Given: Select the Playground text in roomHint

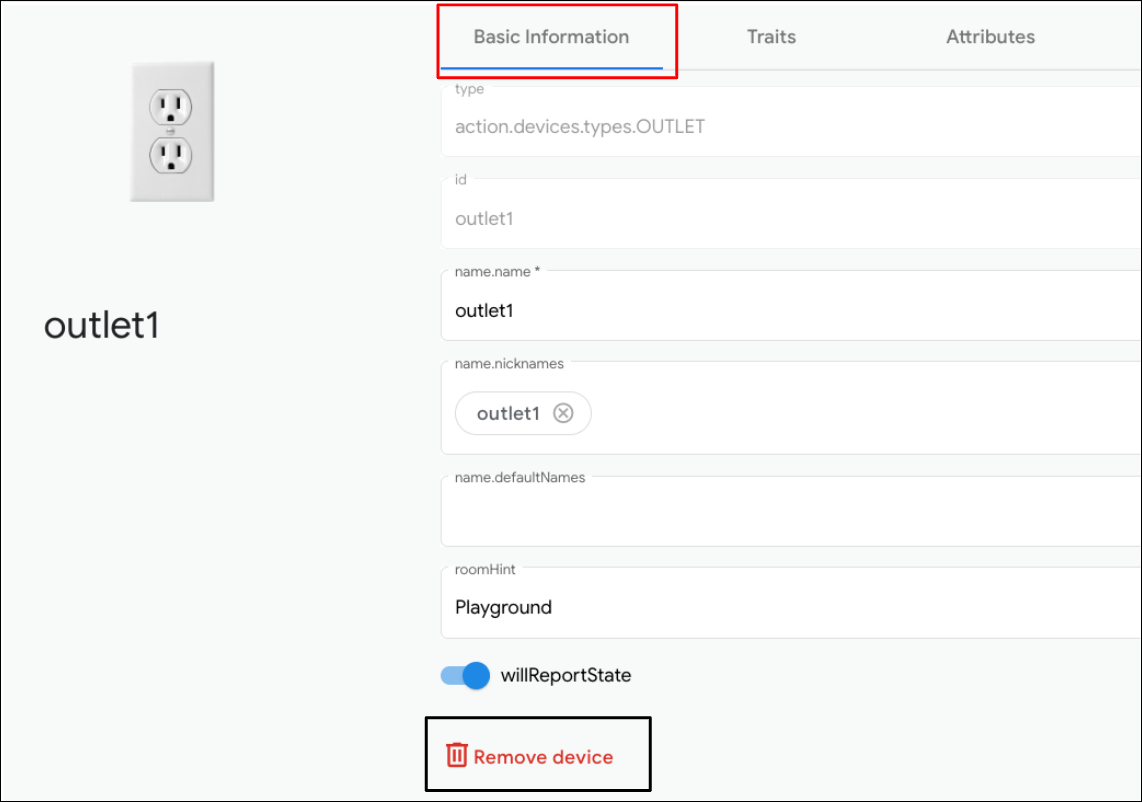Looking at the screenshot, I should tap(501, 607).
